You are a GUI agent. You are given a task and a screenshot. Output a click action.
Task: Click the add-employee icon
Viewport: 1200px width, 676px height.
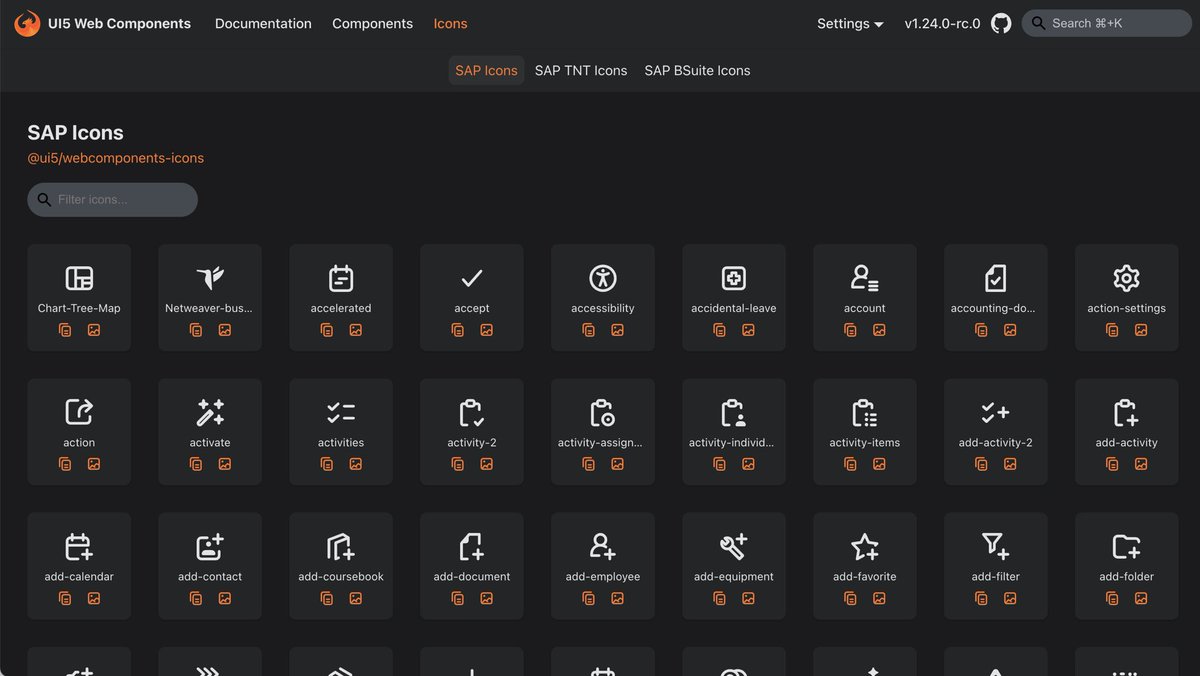pos(603,546)
